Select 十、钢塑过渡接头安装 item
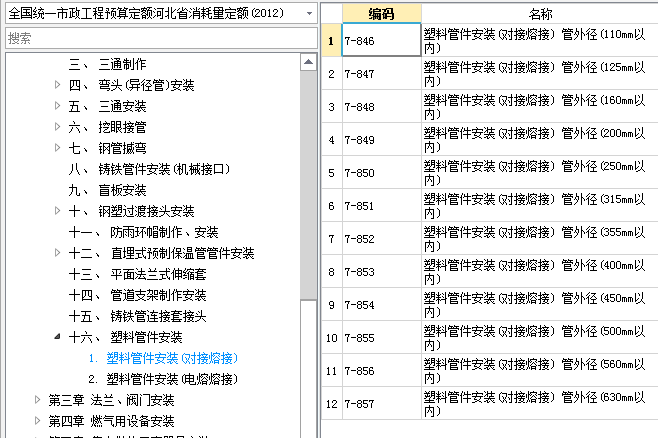 [131, 211]
